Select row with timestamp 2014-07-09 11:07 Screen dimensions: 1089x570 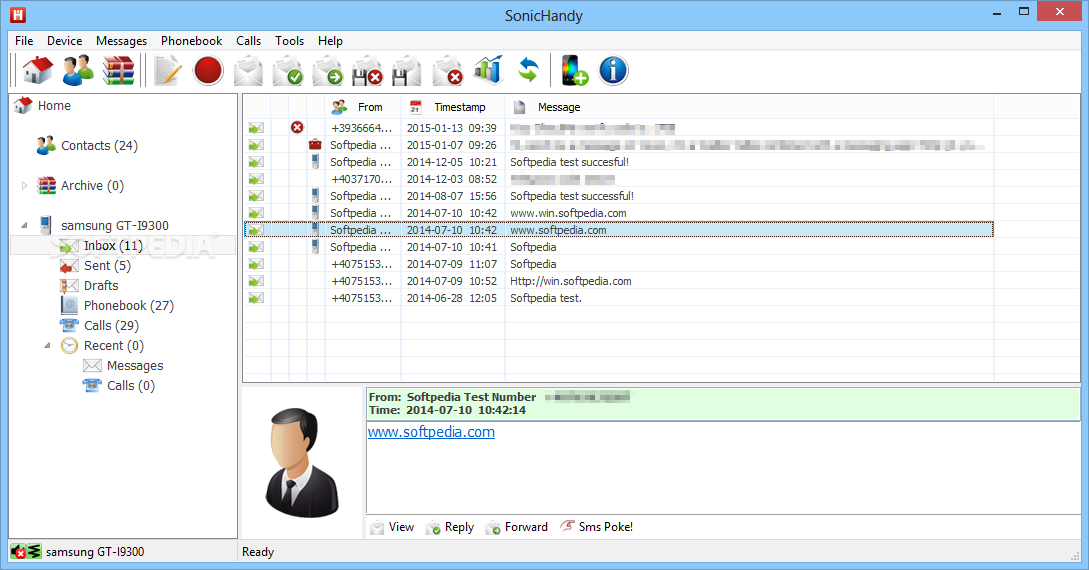(618, 264)
